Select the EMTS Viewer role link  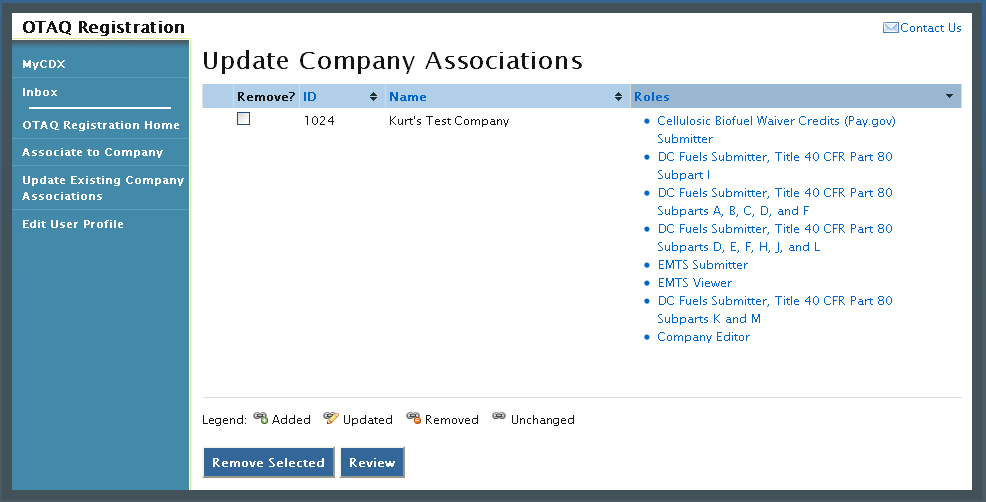point(694,283)
